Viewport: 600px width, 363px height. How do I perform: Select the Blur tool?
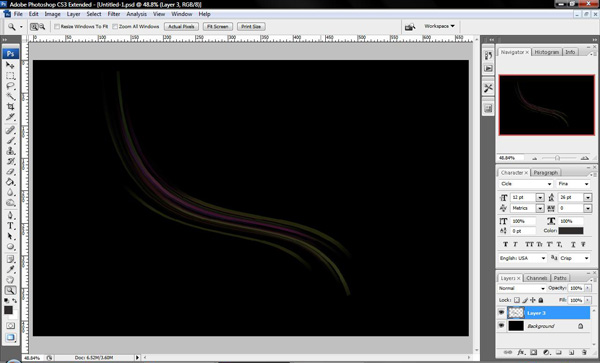click(10, 192)
